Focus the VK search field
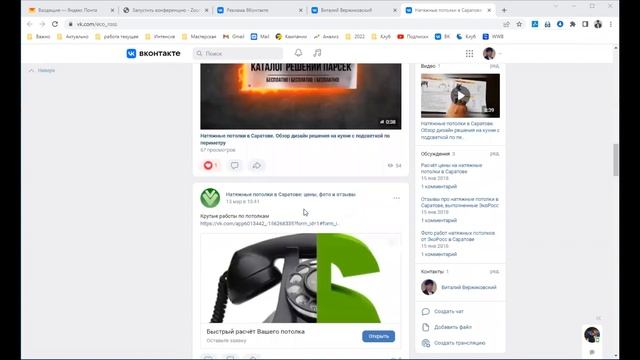Image resolution: width=640 pixels, height=360 pixels. coord(238,53)
